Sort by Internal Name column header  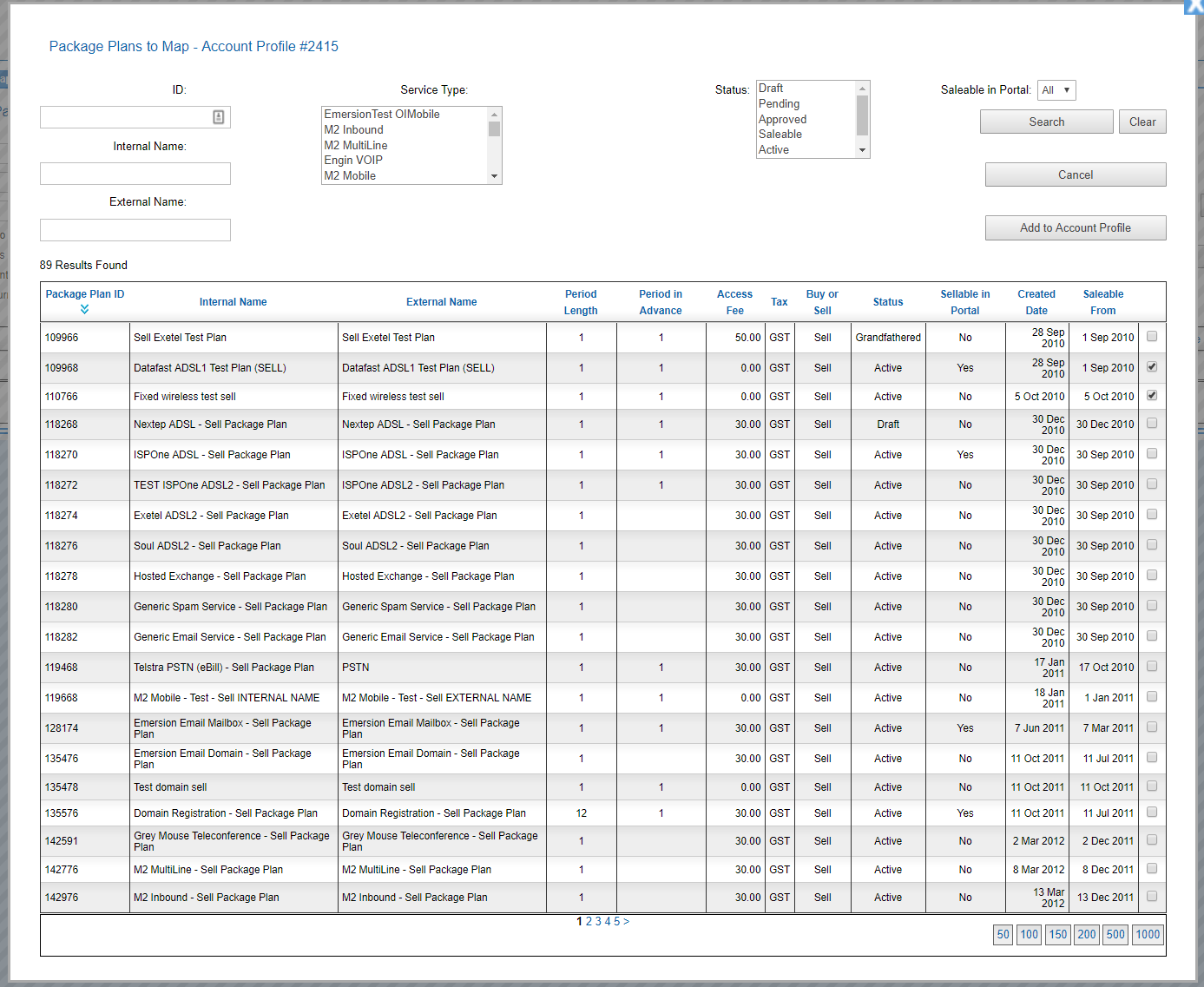[x=233, y=302]
